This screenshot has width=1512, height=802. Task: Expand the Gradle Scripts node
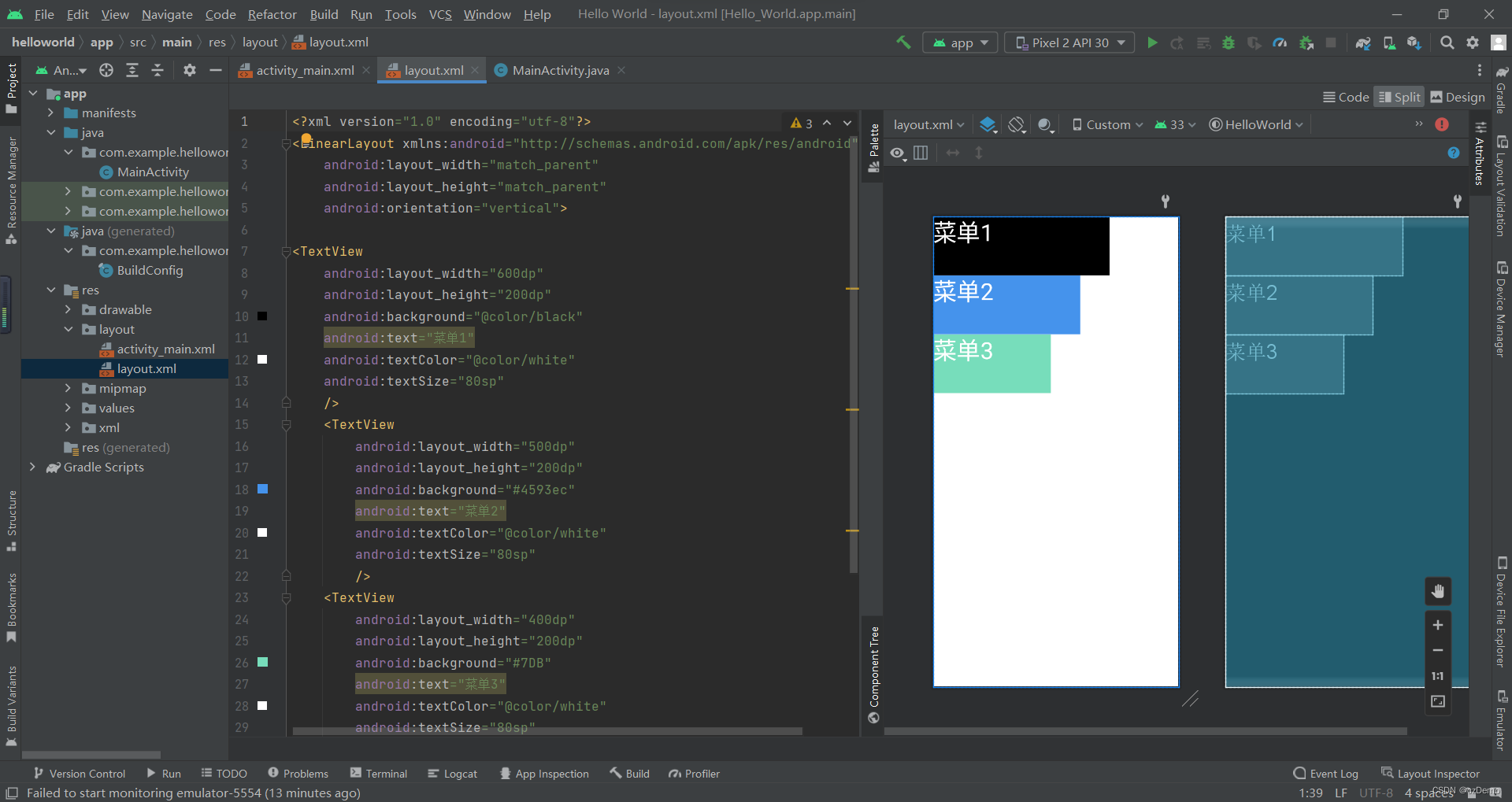point(32,467)
